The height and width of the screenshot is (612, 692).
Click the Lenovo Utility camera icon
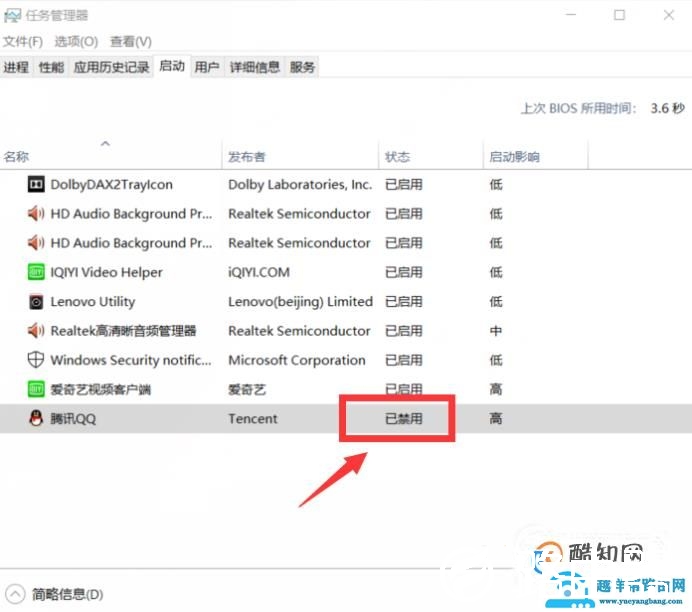(x=36, y=302)
